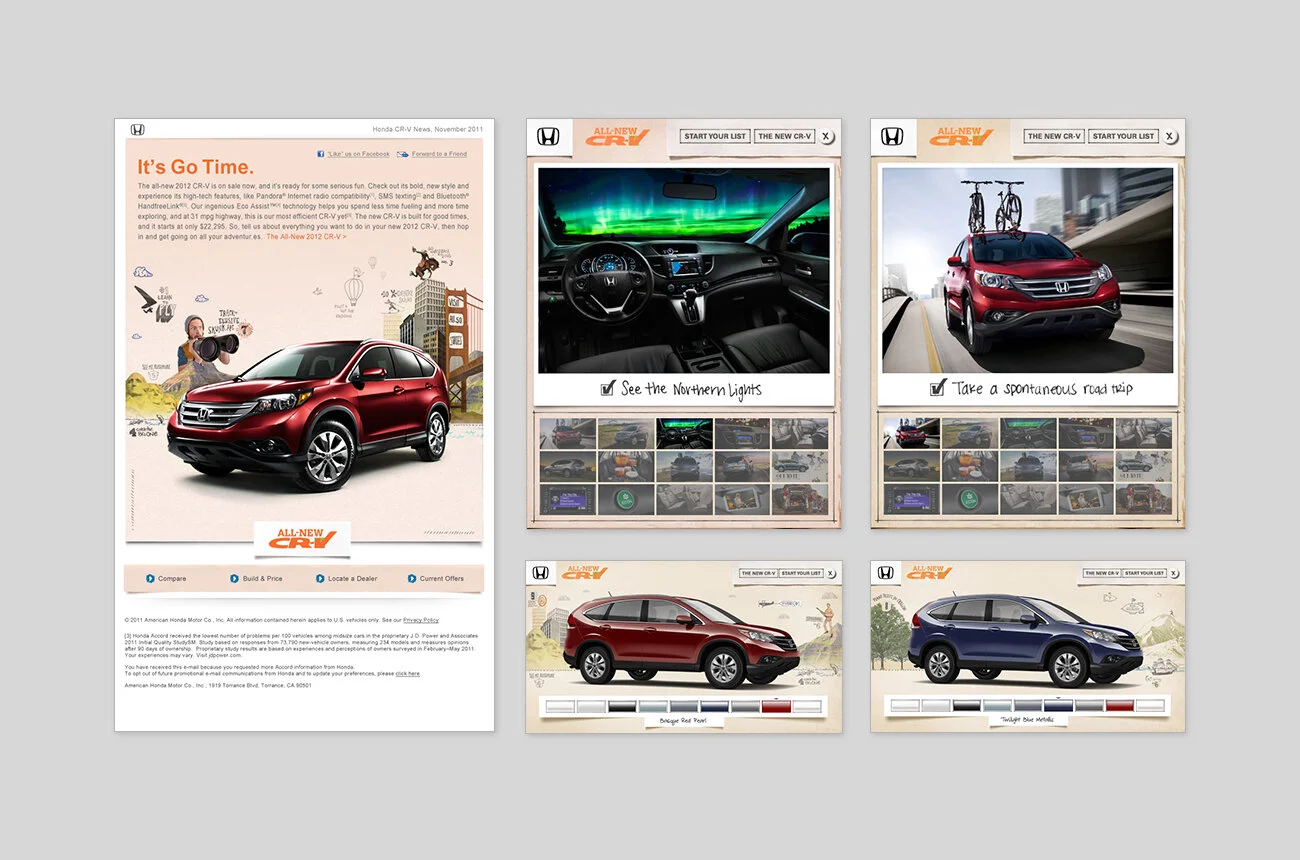Open the Compare link in the email
This screenshot has width=1300, height=860.
(172, 579)
